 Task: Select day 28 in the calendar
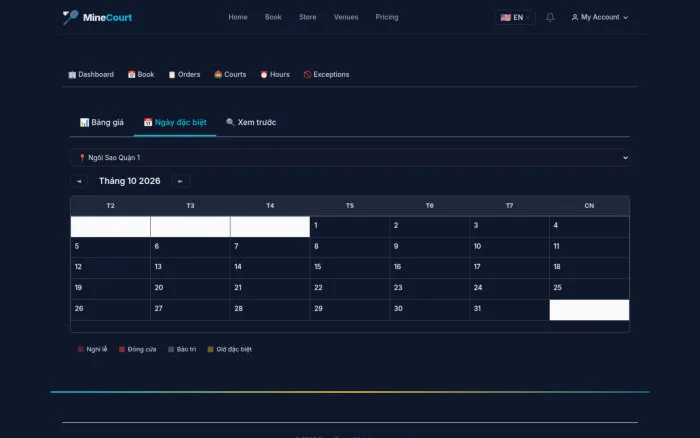click(270, 310)
